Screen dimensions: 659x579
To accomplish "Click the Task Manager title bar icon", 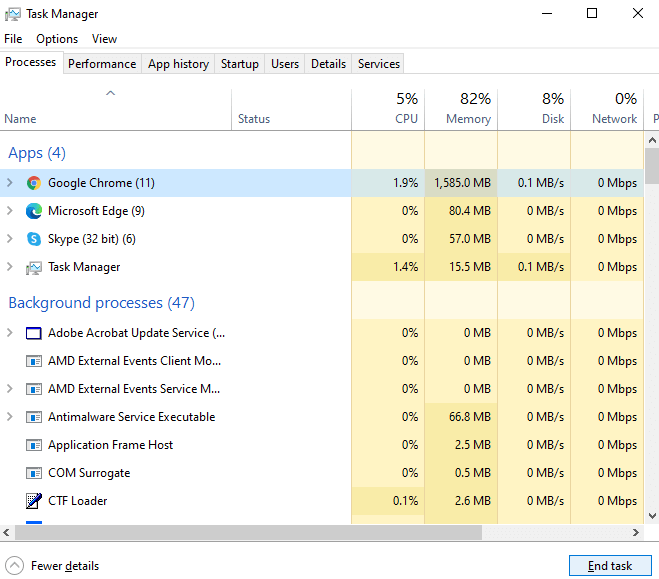I will (13, 14).
